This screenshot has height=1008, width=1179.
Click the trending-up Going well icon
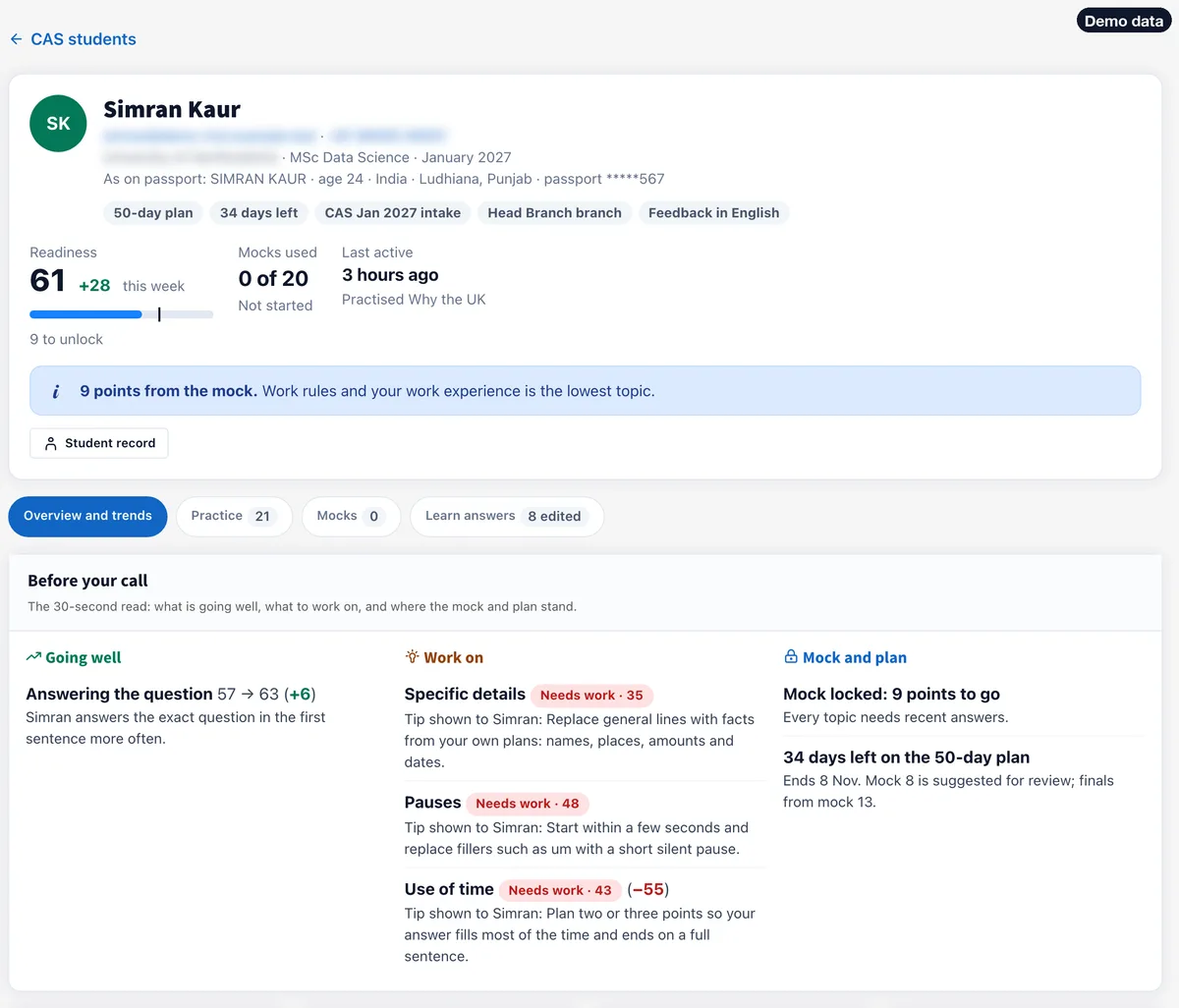pyautogui.click(x=33, y=657)
